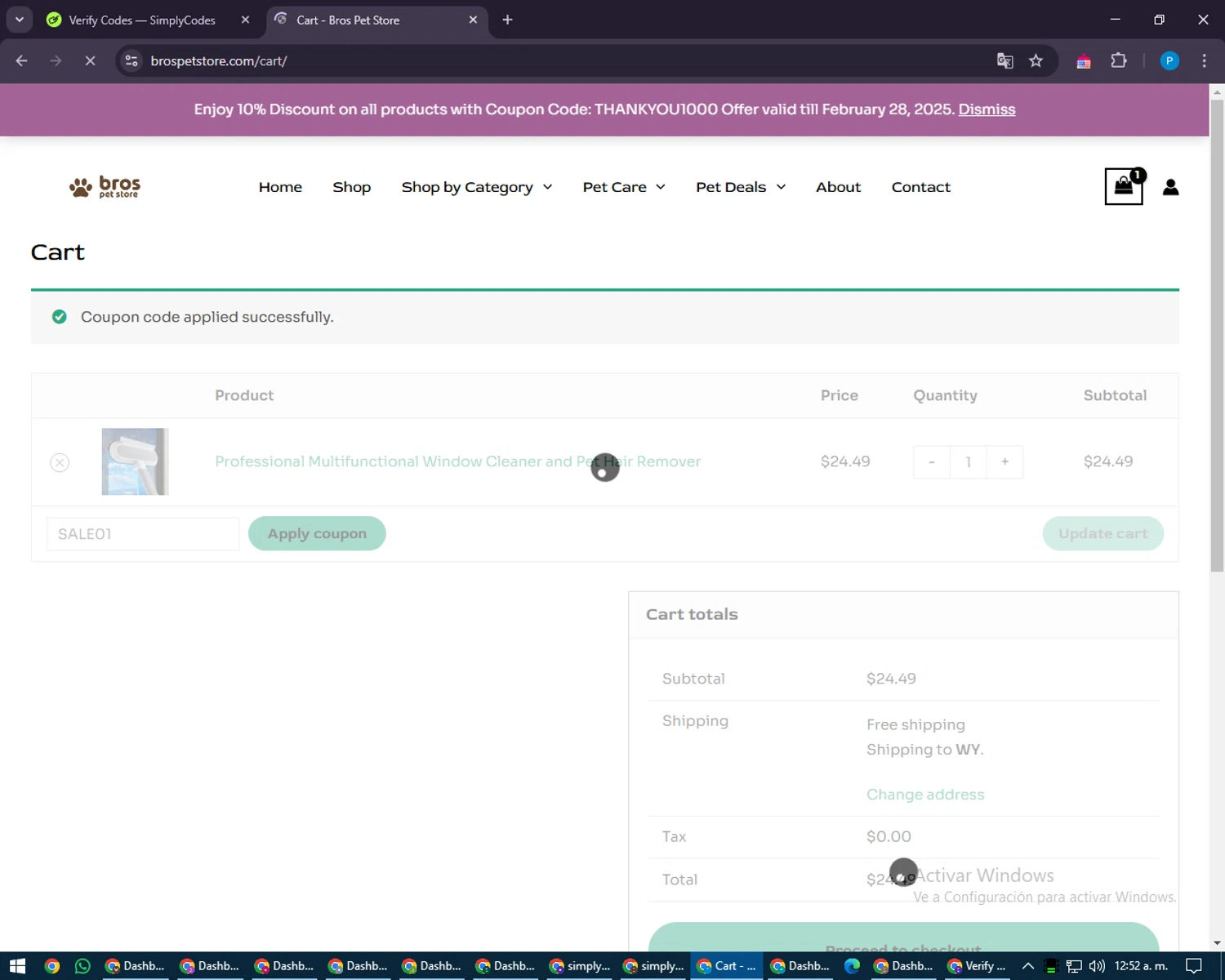Click the pinned extension icon beside the star
The height and width of the screenshot is (980, 1225).
pyautogui.click(x=1084, y=61)
